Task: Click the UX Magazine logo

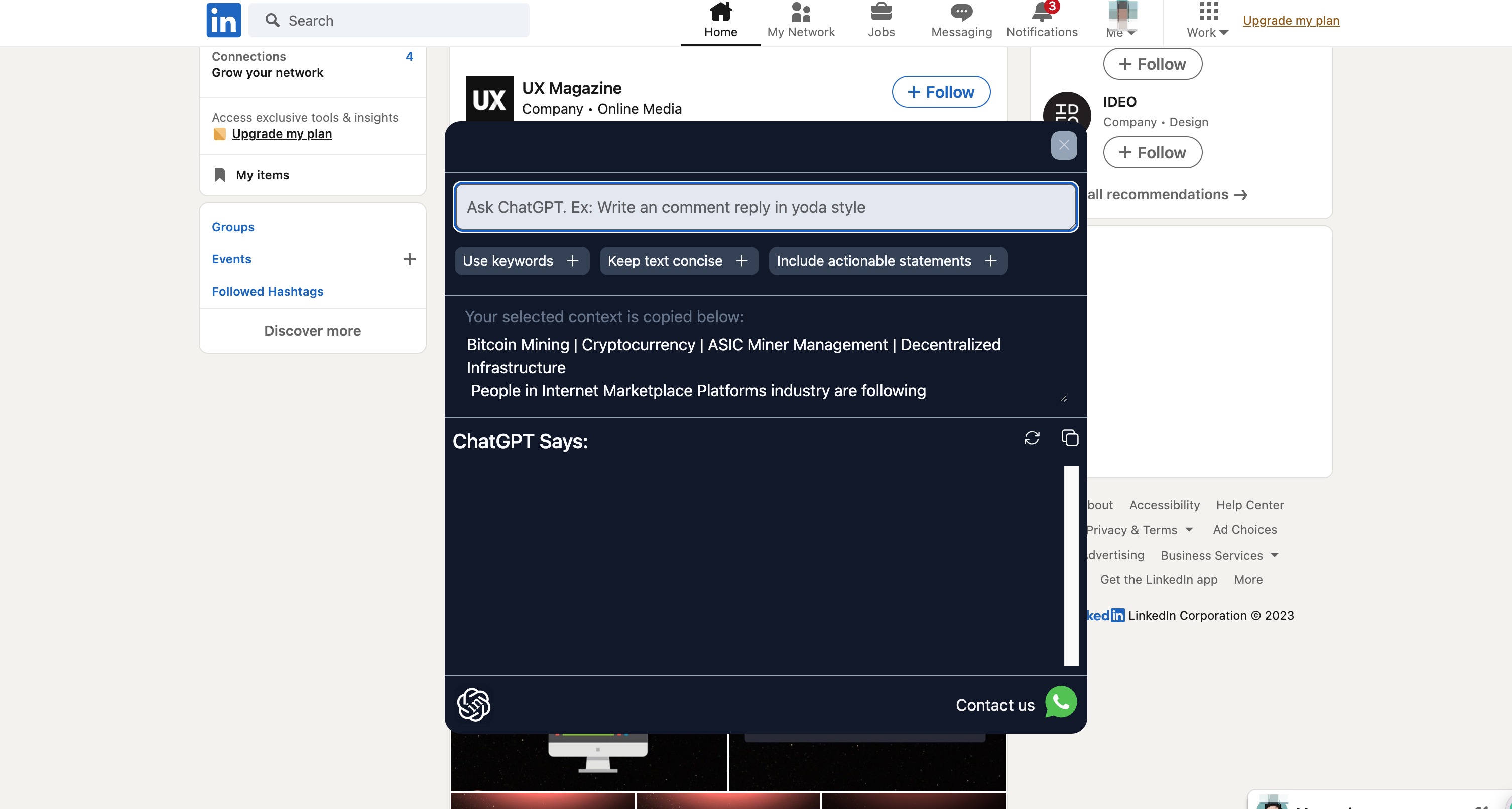Action: (489, 99)
